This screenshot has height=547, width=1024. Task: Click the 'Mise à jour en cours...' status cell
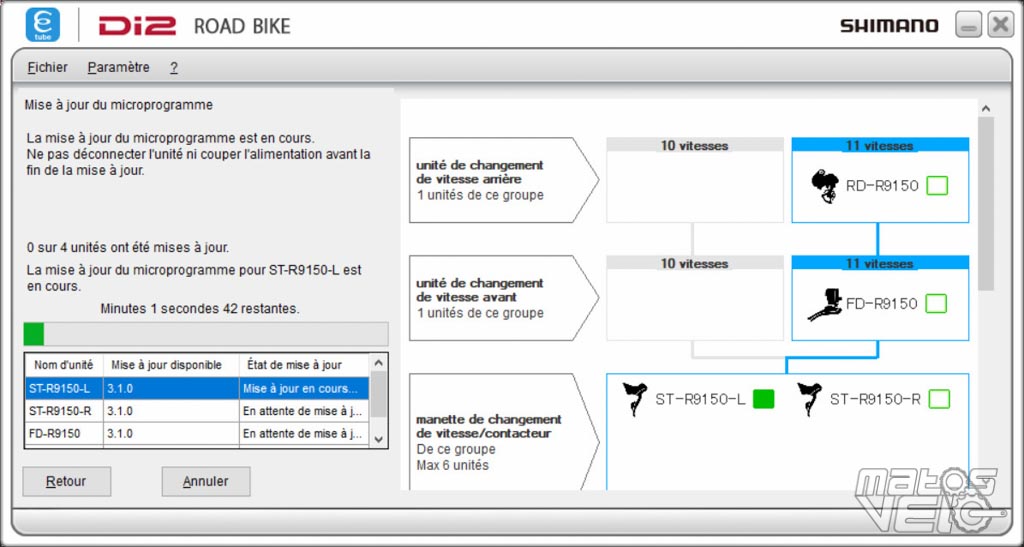point(304,389)
